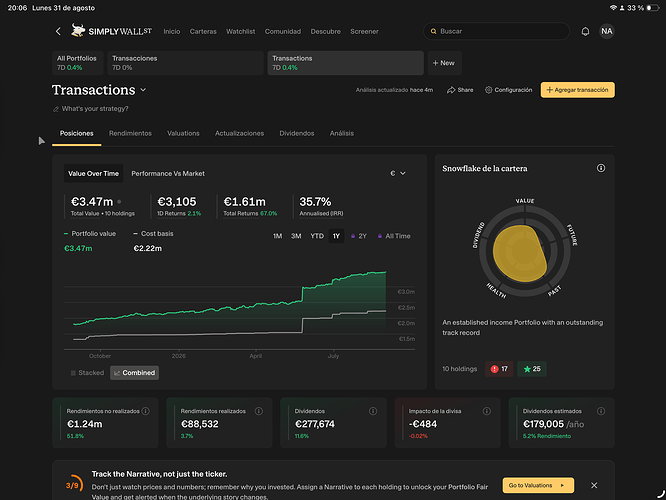Select the 3M time range
The width and height of the screenshot is (666, 500).
(x=296, y=236)
